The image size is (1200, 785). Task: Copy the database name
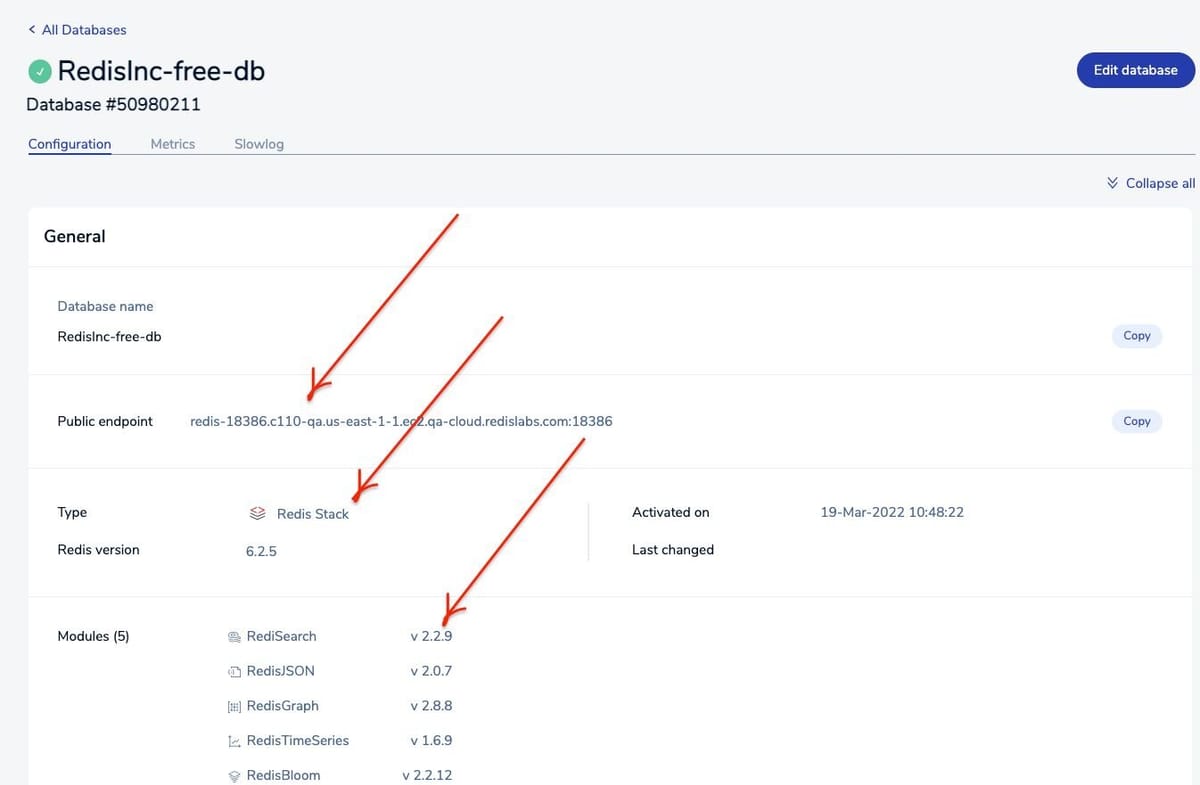1136,336
